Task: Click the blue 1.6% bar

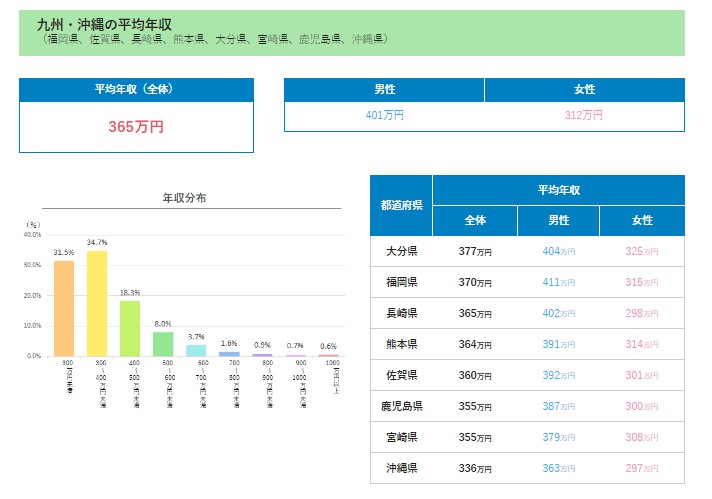Action: pos(229,354)
